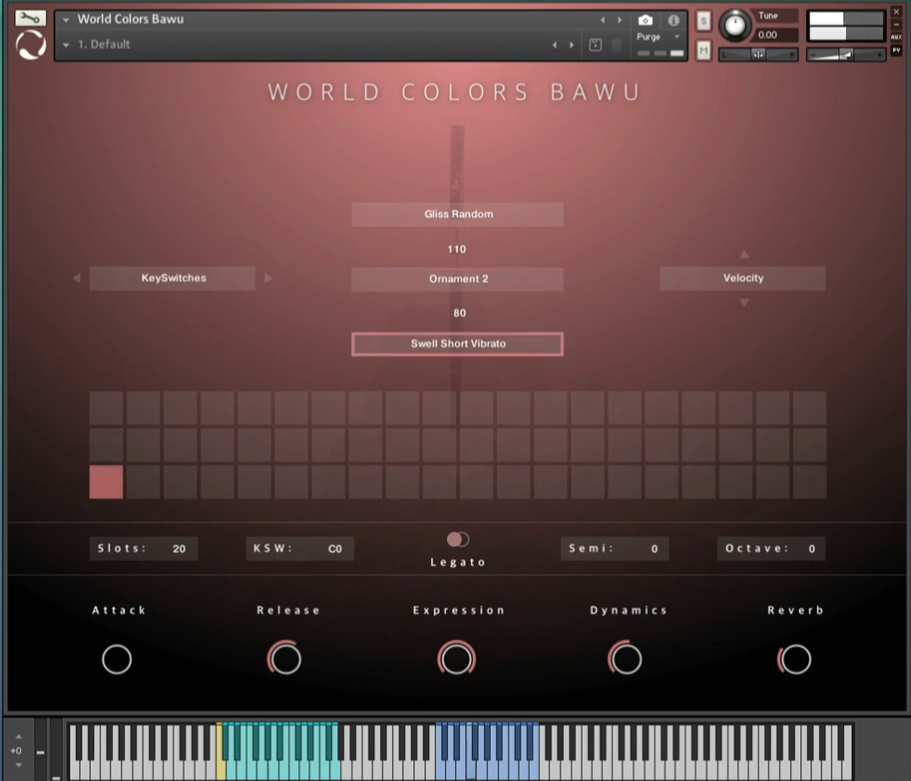
Task: Solo the instrument with S button
Action: [703, 21]
